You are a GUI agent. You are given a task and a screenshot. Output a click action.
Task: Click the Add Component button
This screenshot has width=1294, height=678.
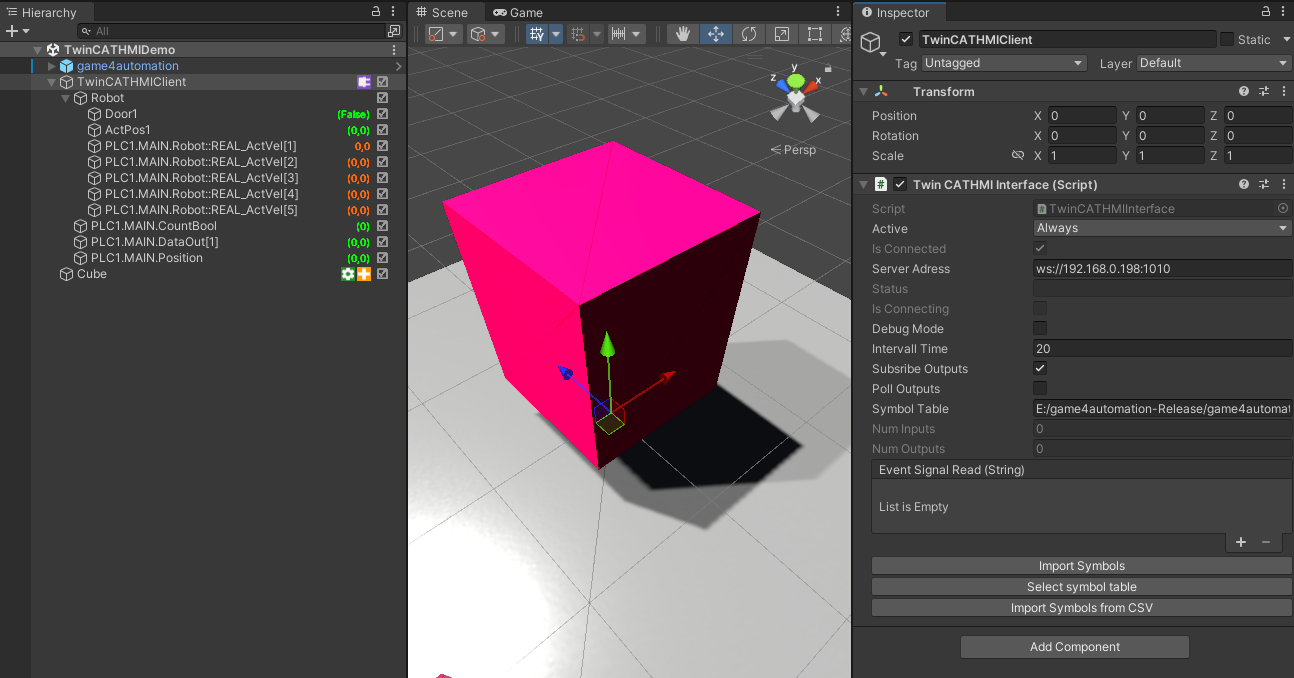tap(1074, 647)
